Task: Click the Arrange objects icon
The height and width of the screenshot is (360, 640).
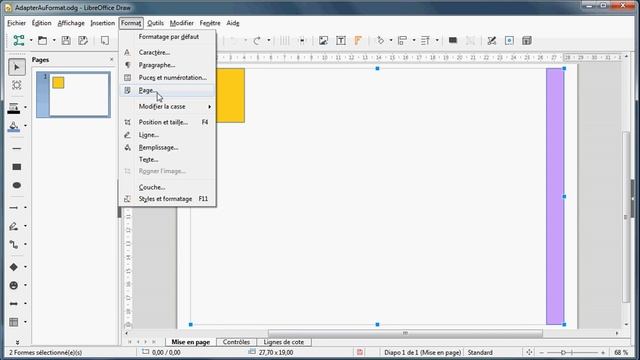Action: [425, 40]
